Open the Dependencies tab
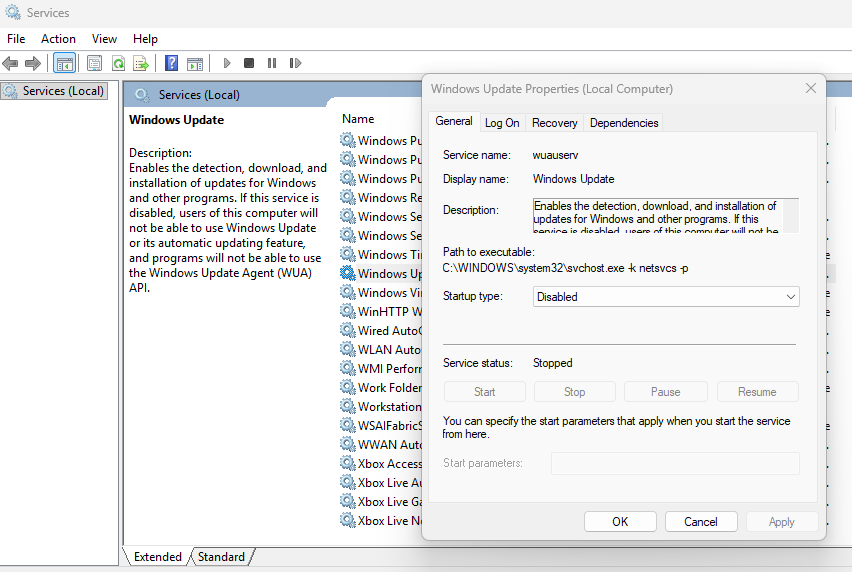The image size is (852, 572). click(x=624, y=122)
